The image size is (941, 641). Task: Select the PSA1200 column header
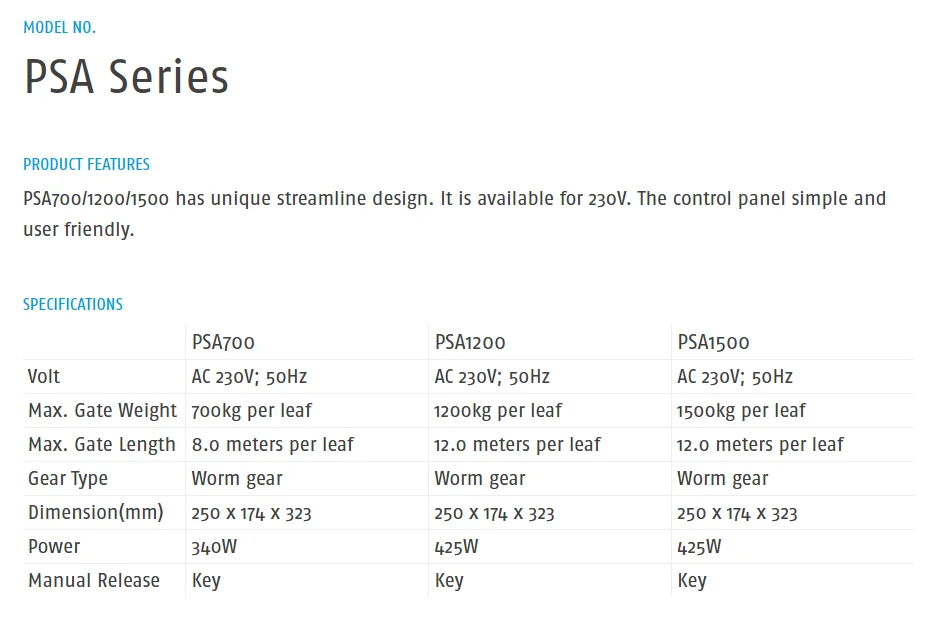pos(470,342)
